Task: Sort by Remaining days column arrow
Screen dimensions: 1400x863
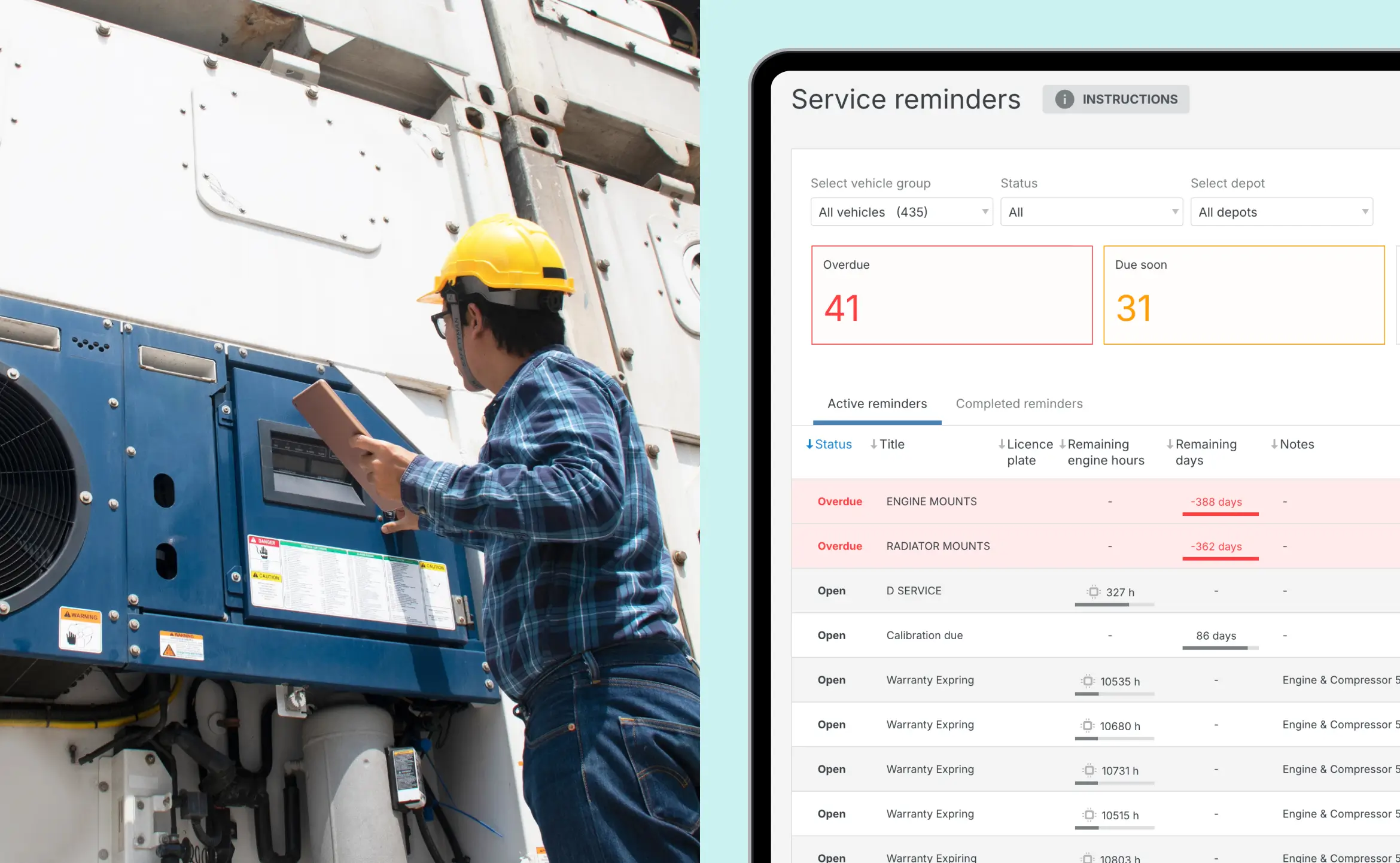Action: [1170, 444]
